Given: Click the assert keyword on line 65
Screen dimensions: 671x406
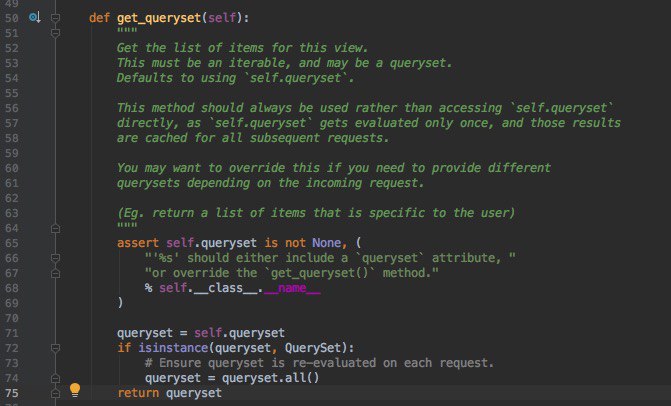Looking at the screenshot, I should 138,243.
